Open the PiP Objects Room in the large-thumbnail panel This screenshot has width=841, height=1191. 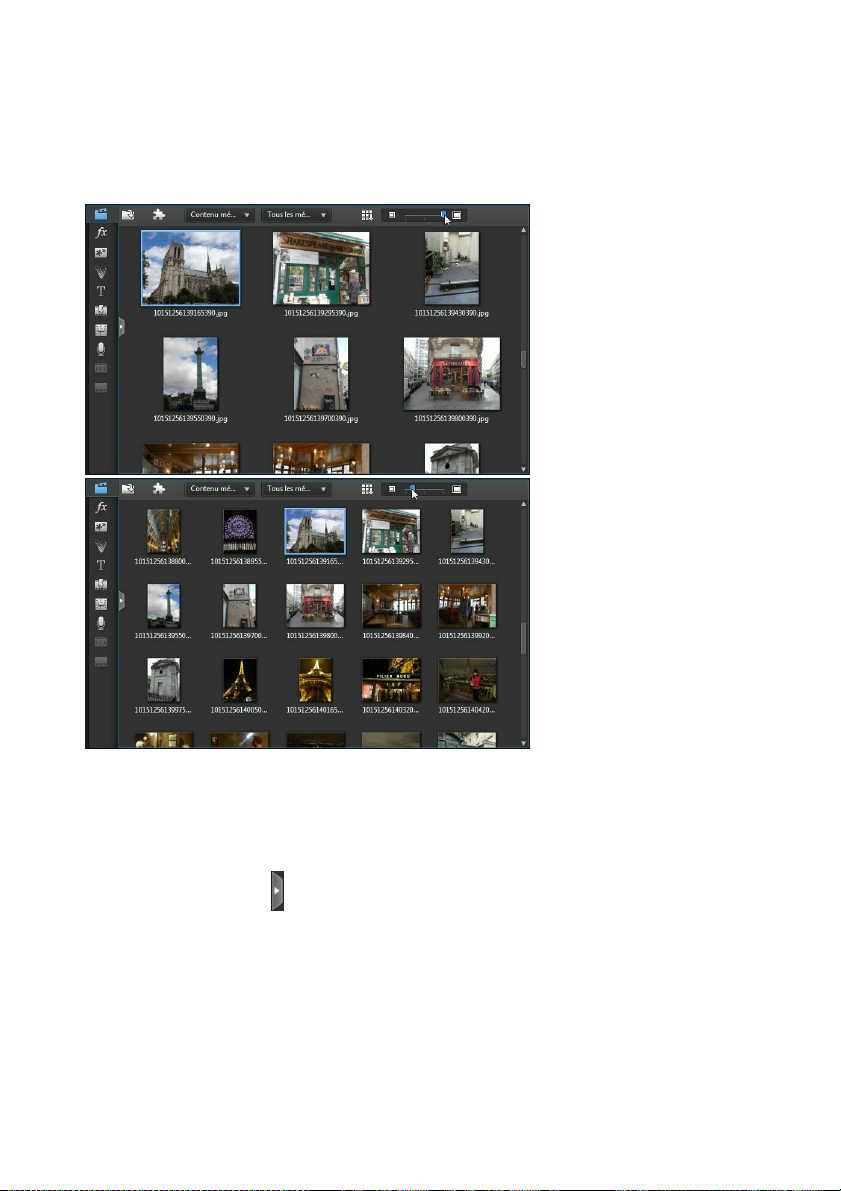pos(100,253)
